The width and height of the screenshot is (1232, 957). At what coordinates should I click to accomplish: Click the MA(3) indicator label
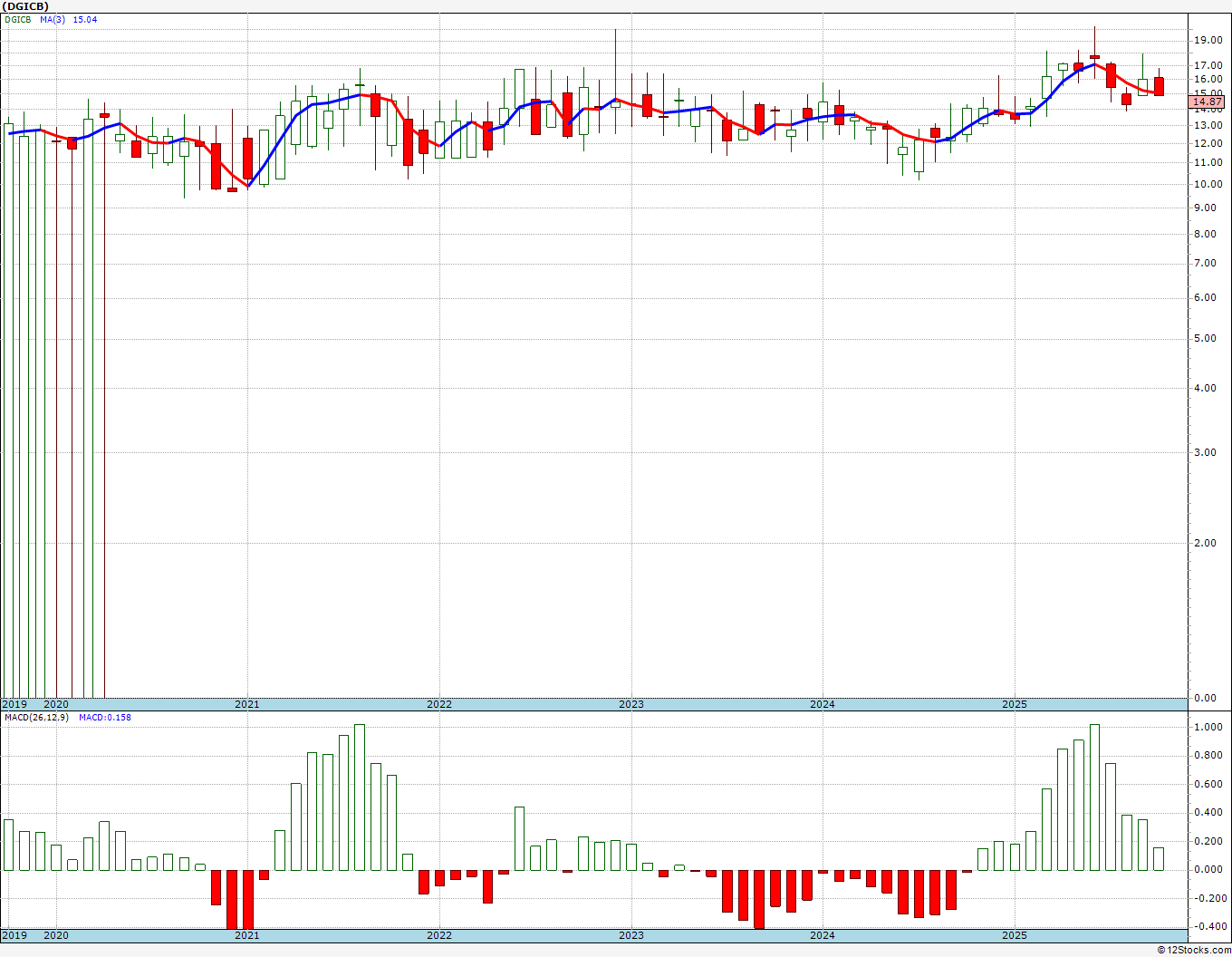53,19
